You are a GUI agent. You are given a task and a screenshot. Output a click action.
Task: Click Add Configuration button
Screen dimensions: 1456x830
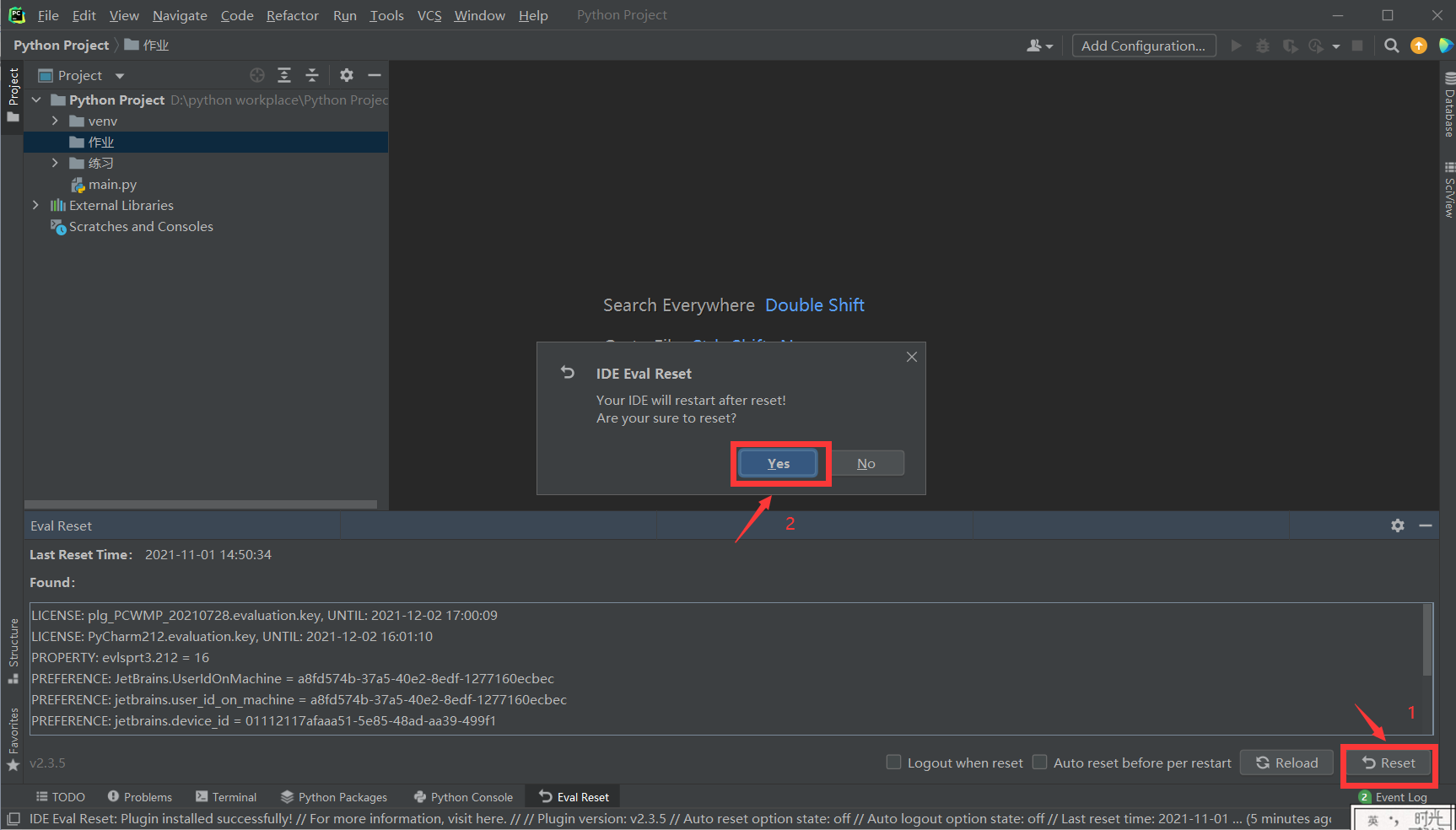[1144, 46]
